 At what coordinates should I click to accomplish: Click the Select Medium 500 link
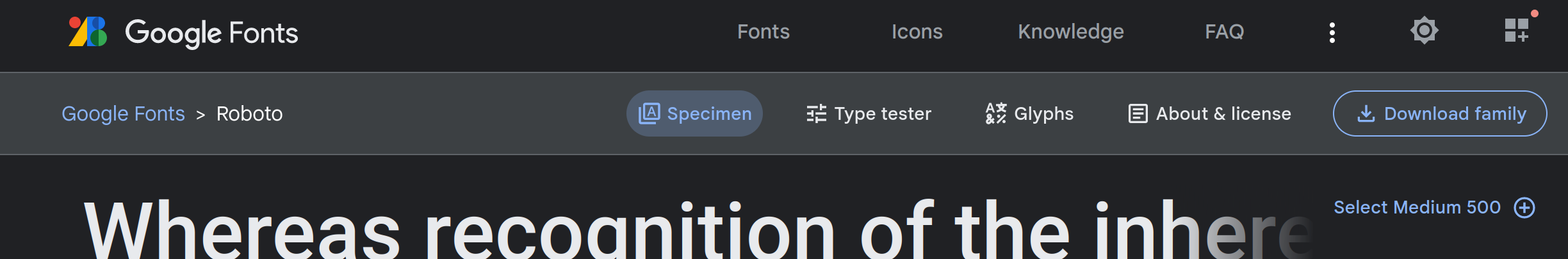pos(1416,207)
